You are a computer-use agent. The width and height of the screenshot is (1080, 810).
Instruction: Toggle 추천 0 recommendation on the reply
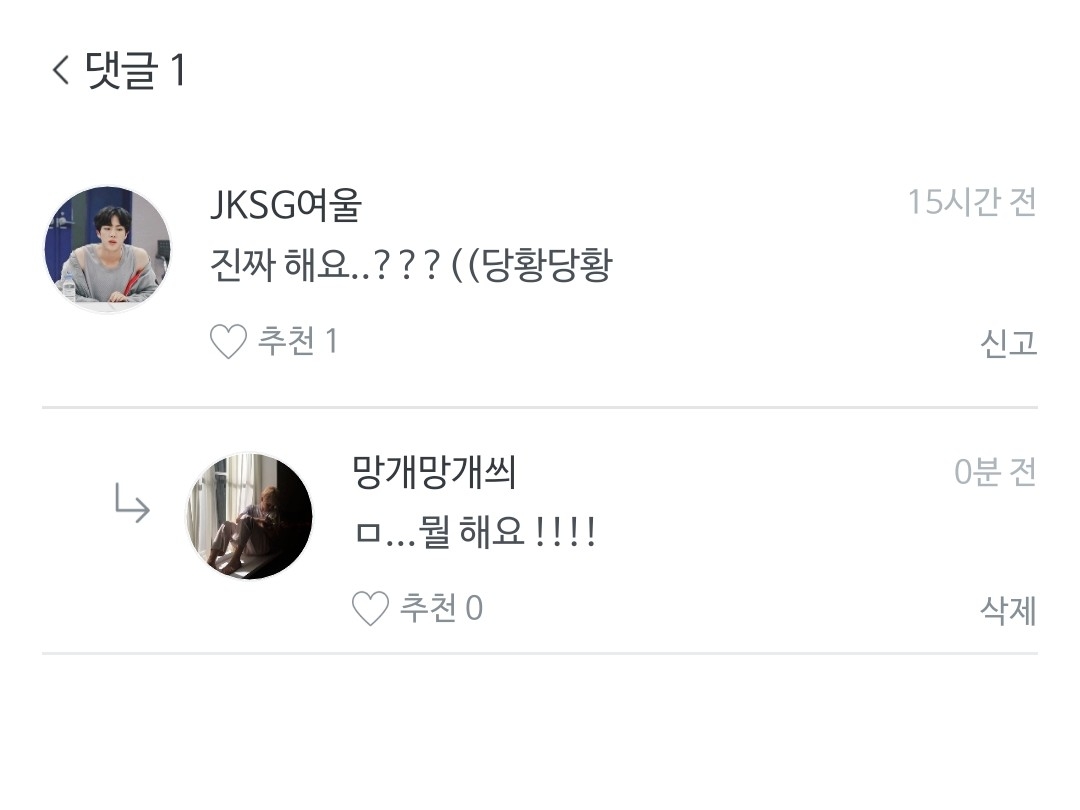417,608
